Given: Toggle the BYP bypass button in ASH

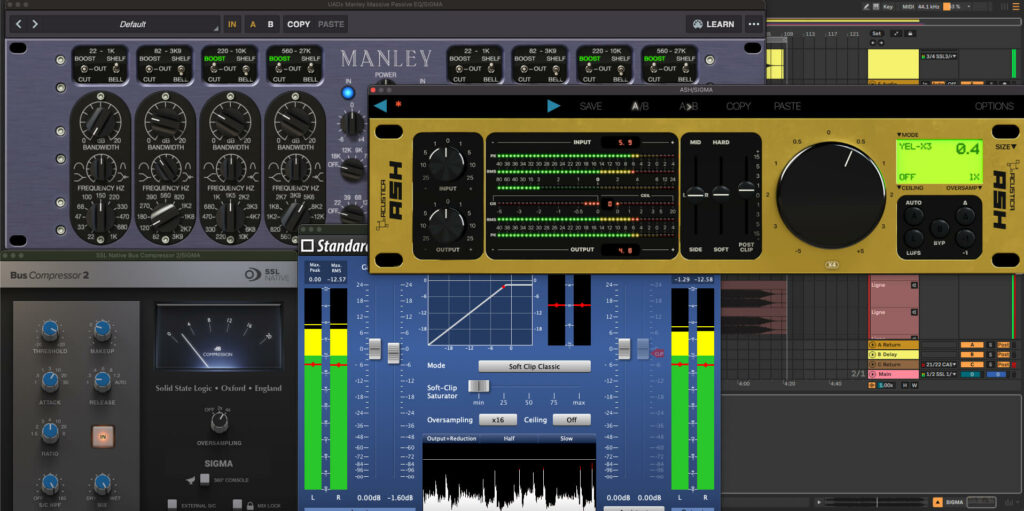Looking at the screenshot, I should pos(939,228).
